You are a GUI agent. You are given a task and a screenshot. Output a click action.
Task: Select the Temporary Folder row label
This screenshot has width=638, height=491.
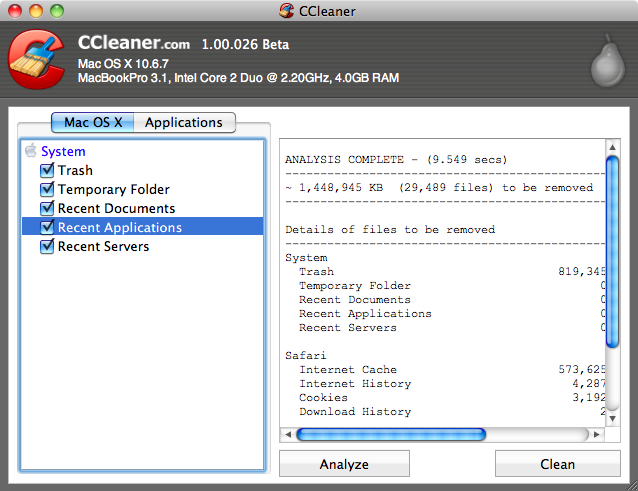point(114,189)
